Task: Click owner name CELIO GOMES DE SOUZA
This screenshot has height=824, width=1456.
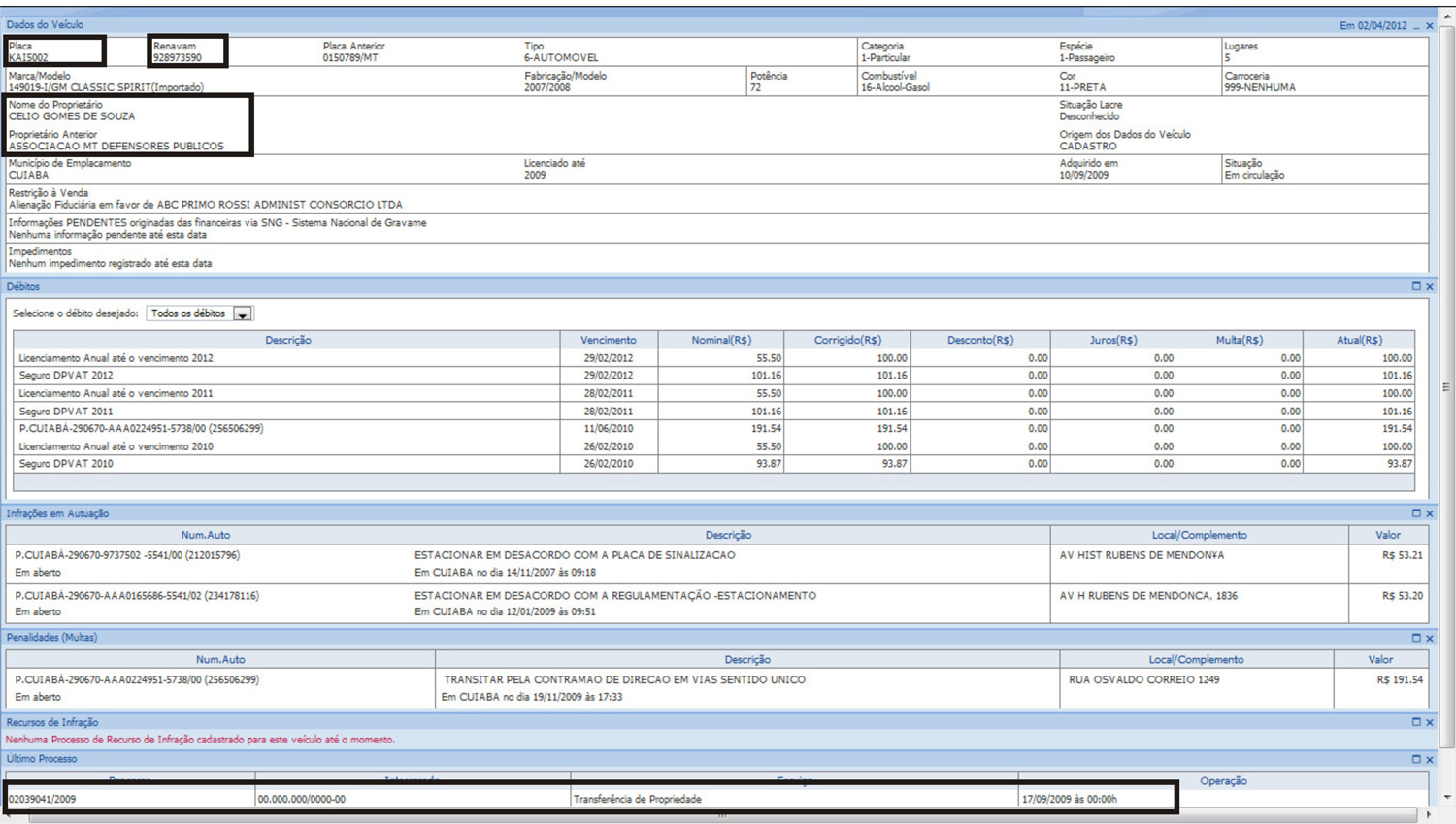Action: (x=72, y=116)
